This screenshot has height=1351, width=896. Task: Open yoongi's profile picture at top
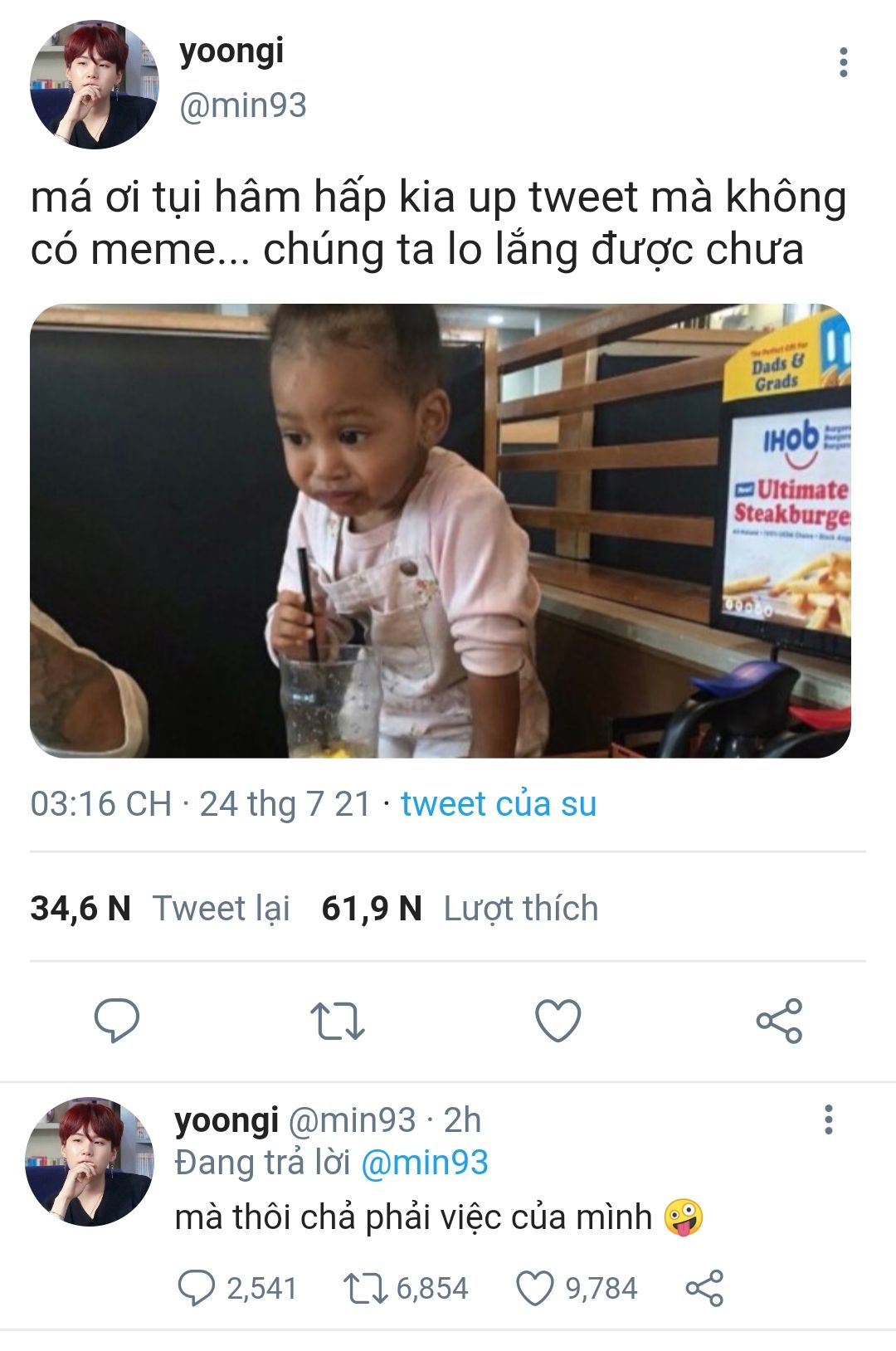click(x=94, y=85)
